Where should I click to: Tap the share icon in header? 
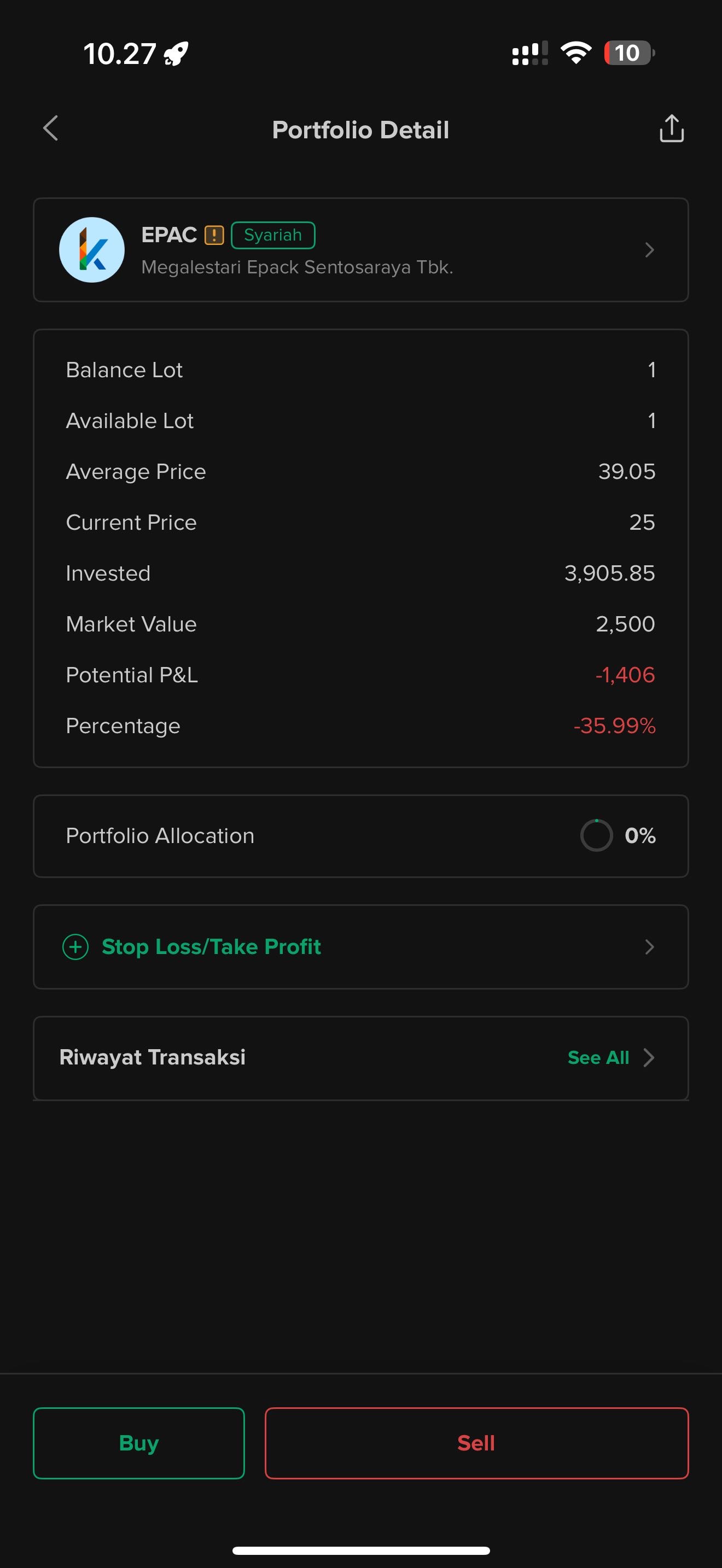[672, 128]
